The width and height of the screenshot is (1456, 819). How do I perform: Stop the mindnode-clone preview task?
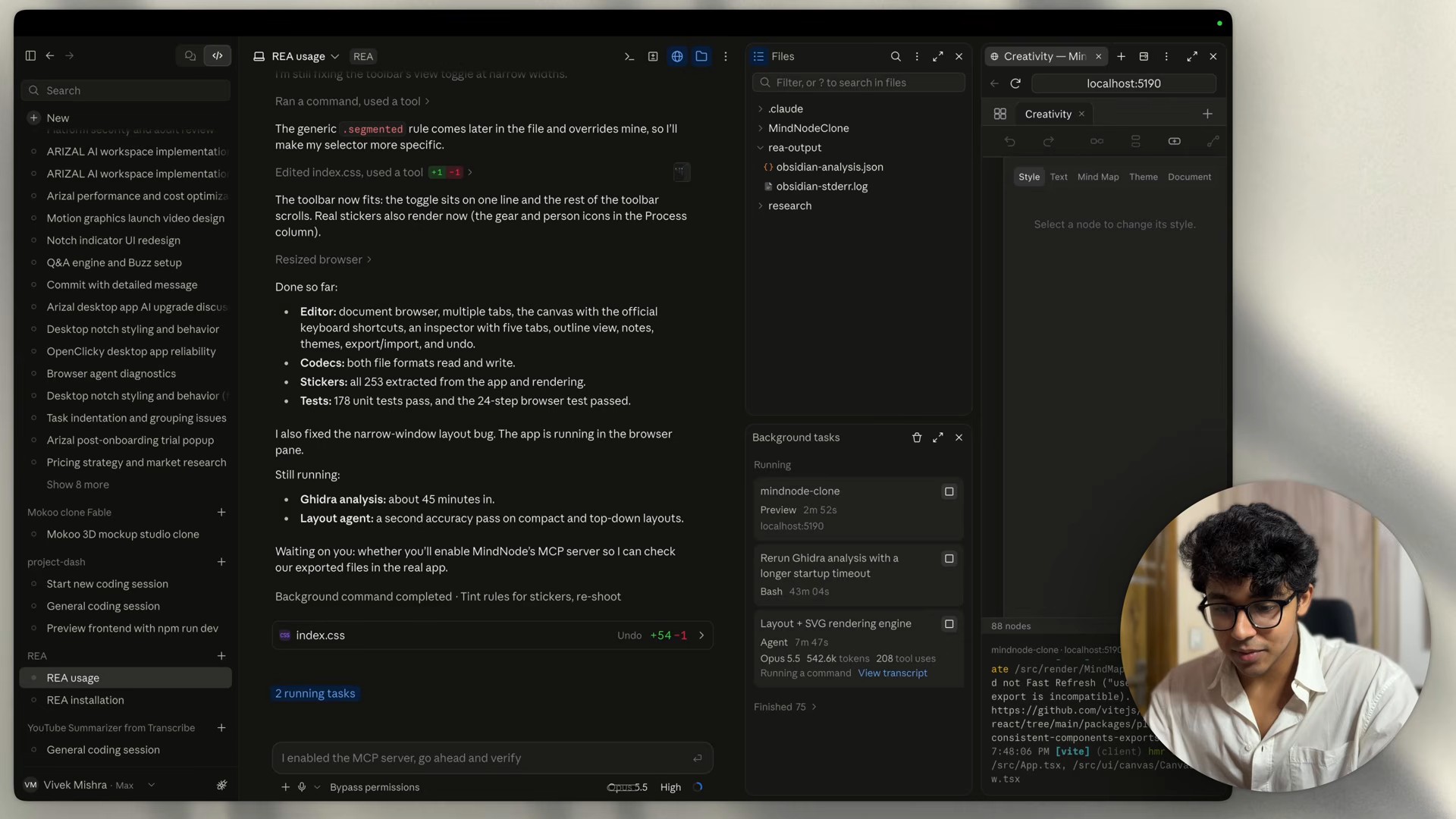coord(949,491)
